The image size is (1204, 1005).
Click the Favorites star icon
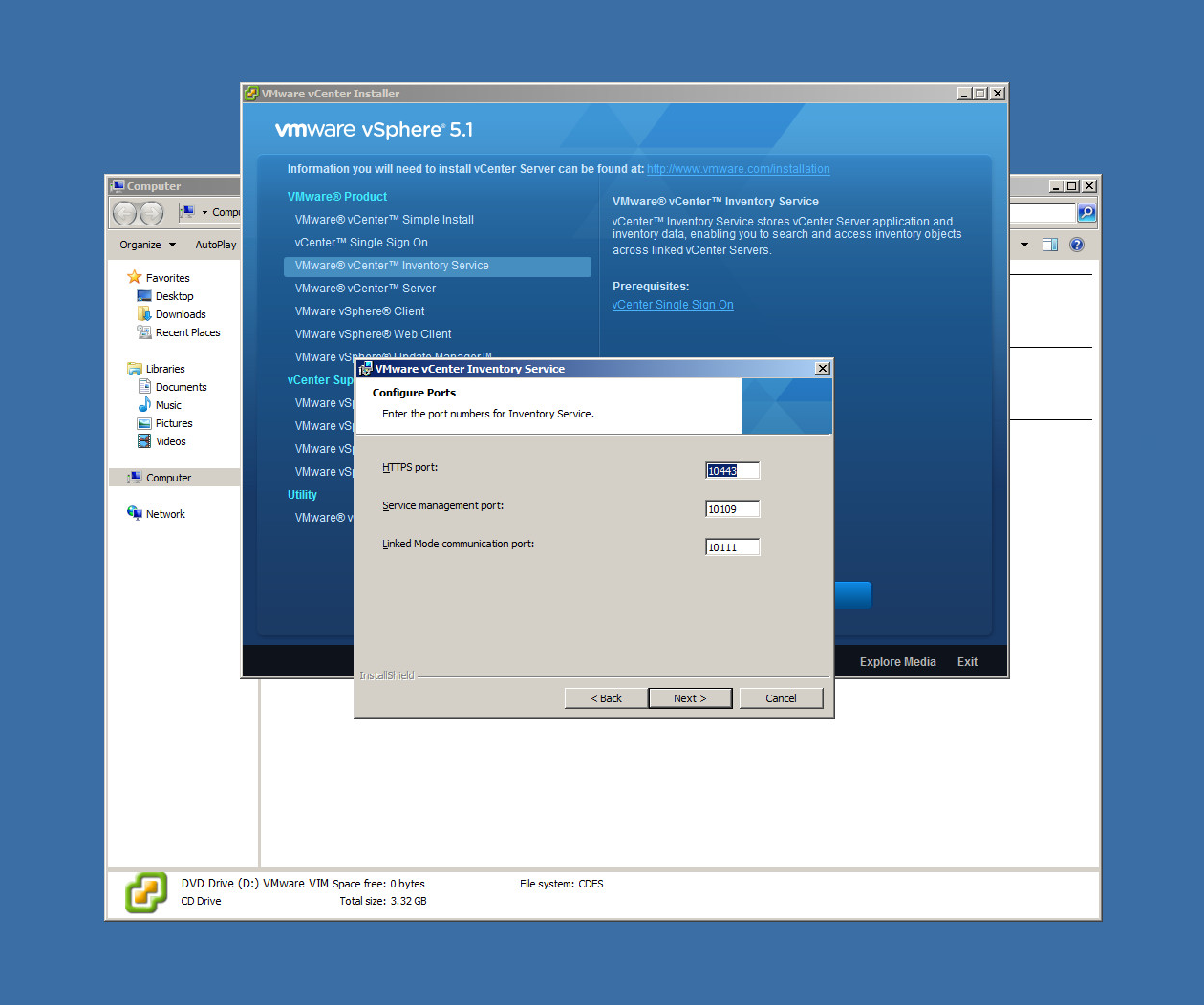point(134,278)
